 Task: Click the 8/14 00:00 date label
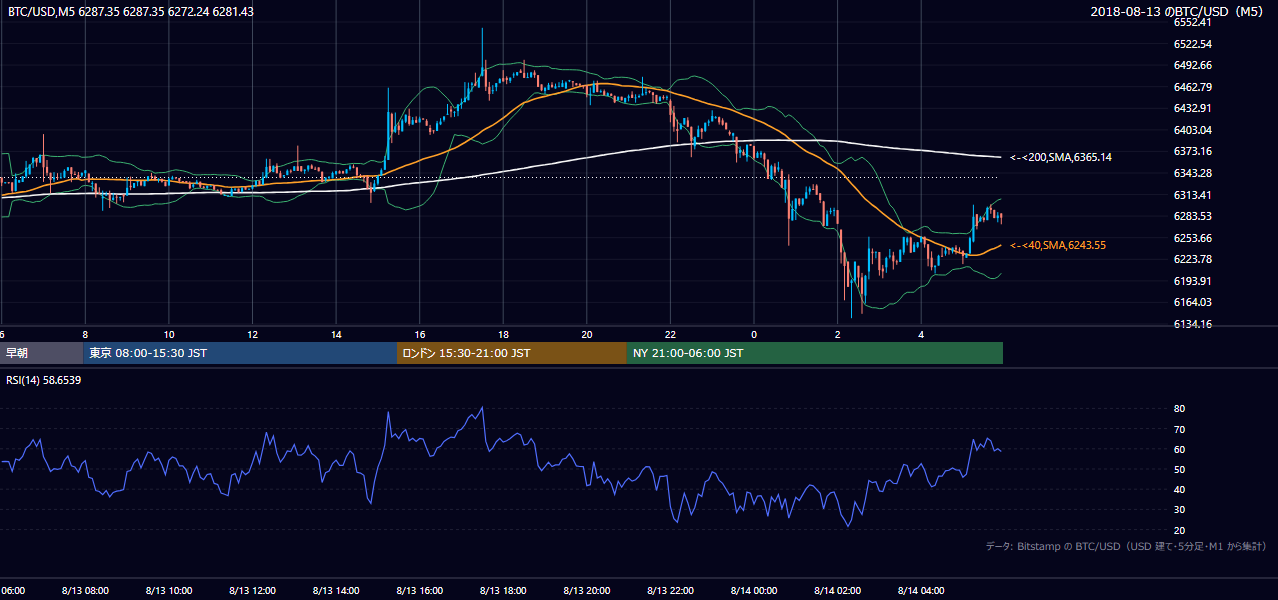coord(754,590)
